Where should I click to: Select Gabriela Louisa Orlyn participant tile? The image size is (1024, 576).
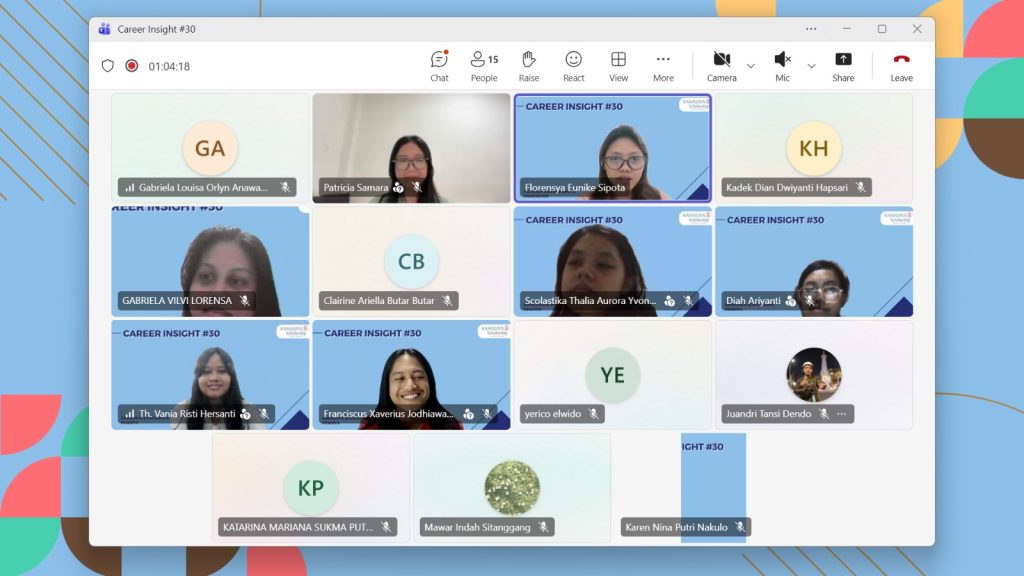coord(210,148)
